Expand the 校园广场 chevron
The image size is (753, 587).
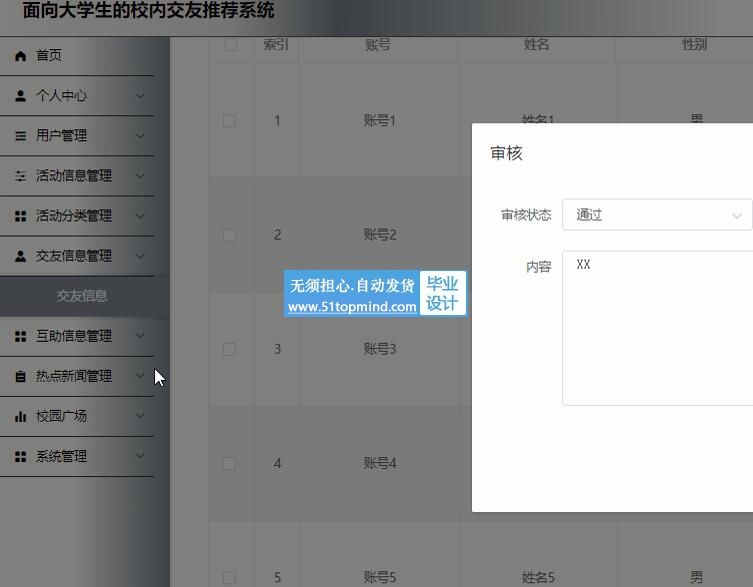140,415
